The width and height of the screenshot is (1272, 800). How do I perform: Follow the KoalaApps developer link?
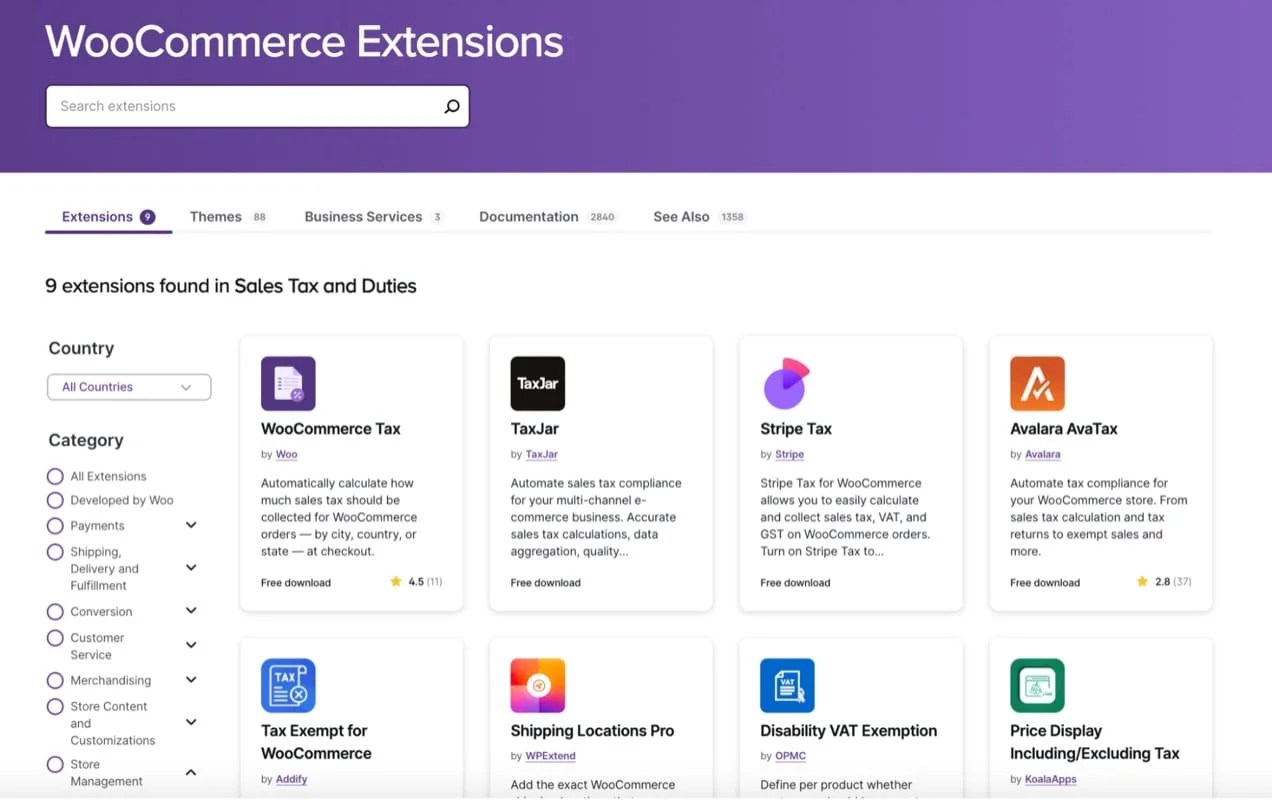pos(1051,779)
